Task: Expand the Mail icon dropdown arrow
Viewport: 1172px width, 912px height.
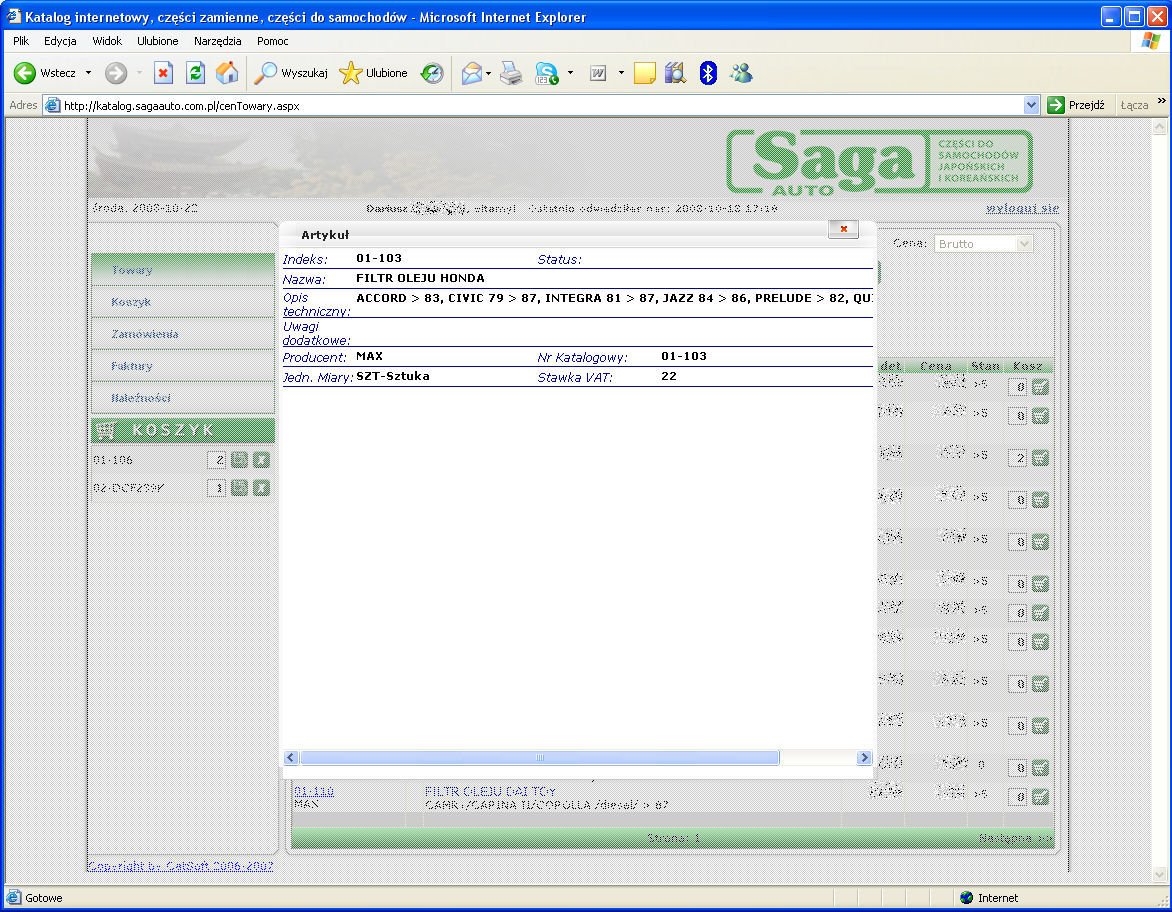Action: point(488,73)
